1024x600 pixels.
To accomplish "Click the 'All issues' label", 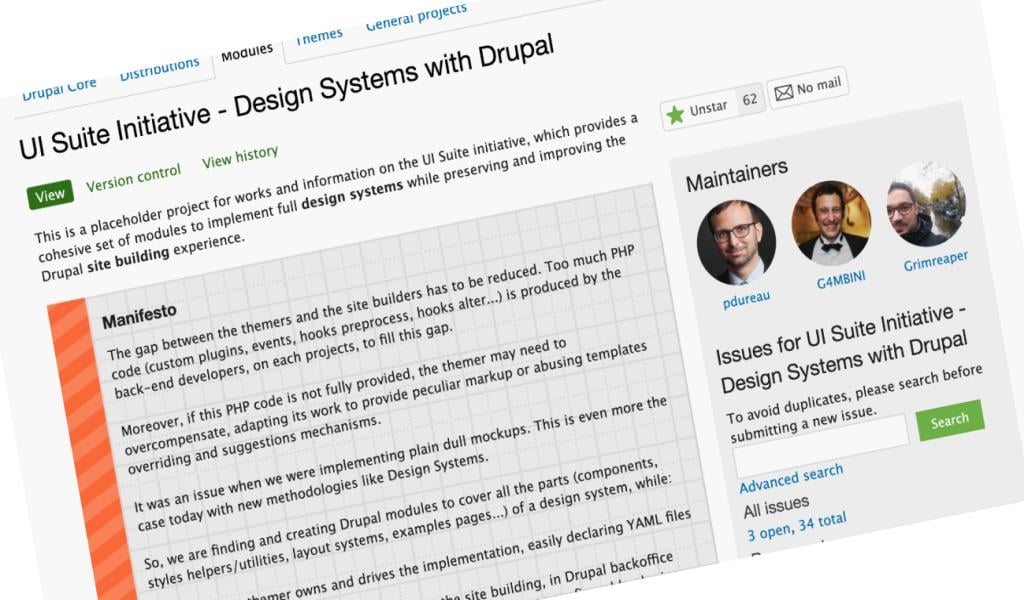I will [x=776, y=506].
